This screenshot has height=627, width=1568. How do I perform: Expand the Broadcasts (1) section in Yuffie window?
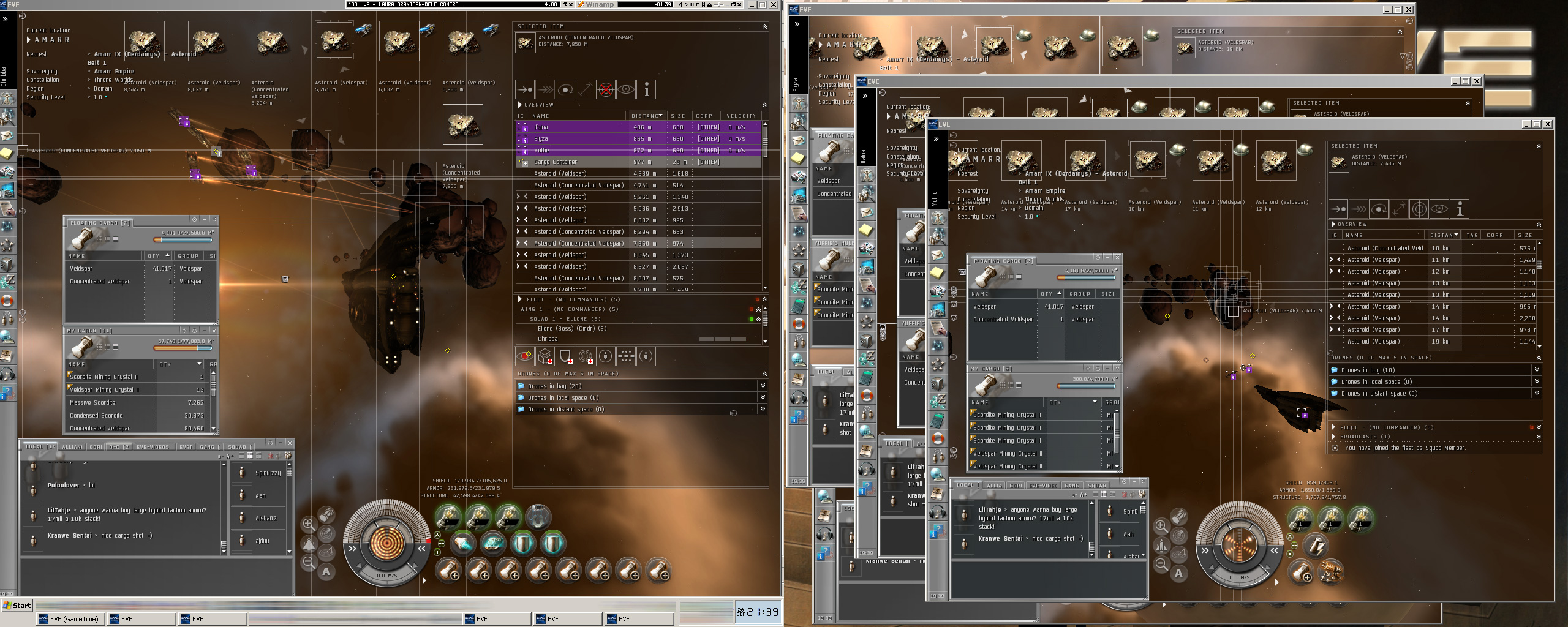(1539, 437)
